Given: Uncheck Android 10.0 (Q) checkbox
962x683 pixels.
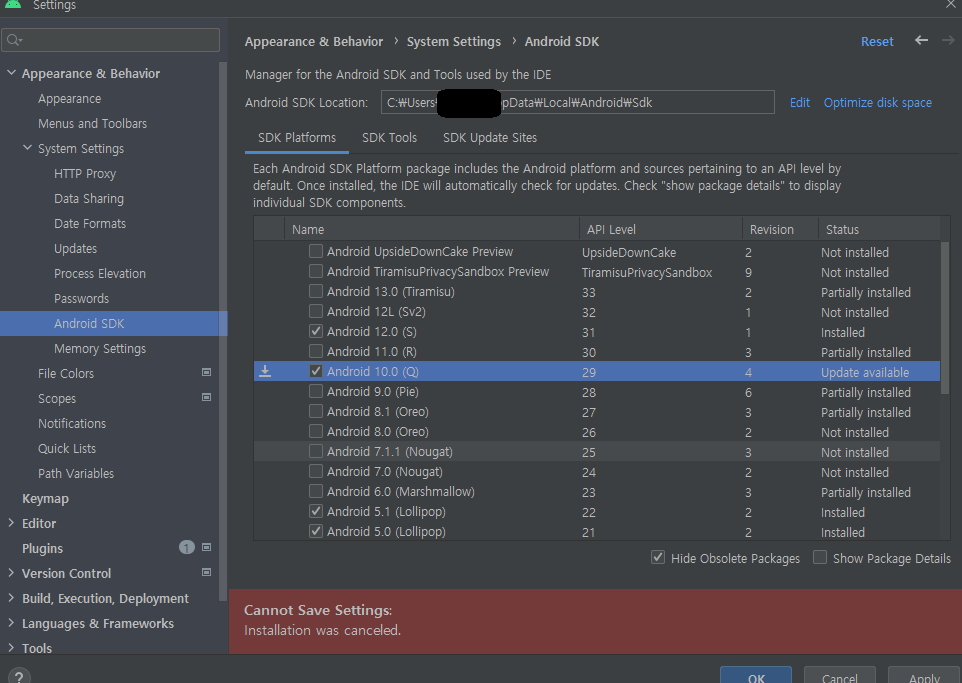Looking at the screenshot, I should 315,371.
